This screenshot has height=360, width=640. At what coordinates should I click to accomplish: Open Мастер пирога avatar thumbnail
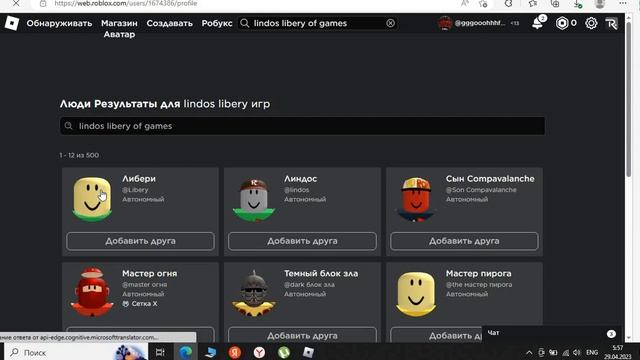pyautogui.click(x=416, y=294)
